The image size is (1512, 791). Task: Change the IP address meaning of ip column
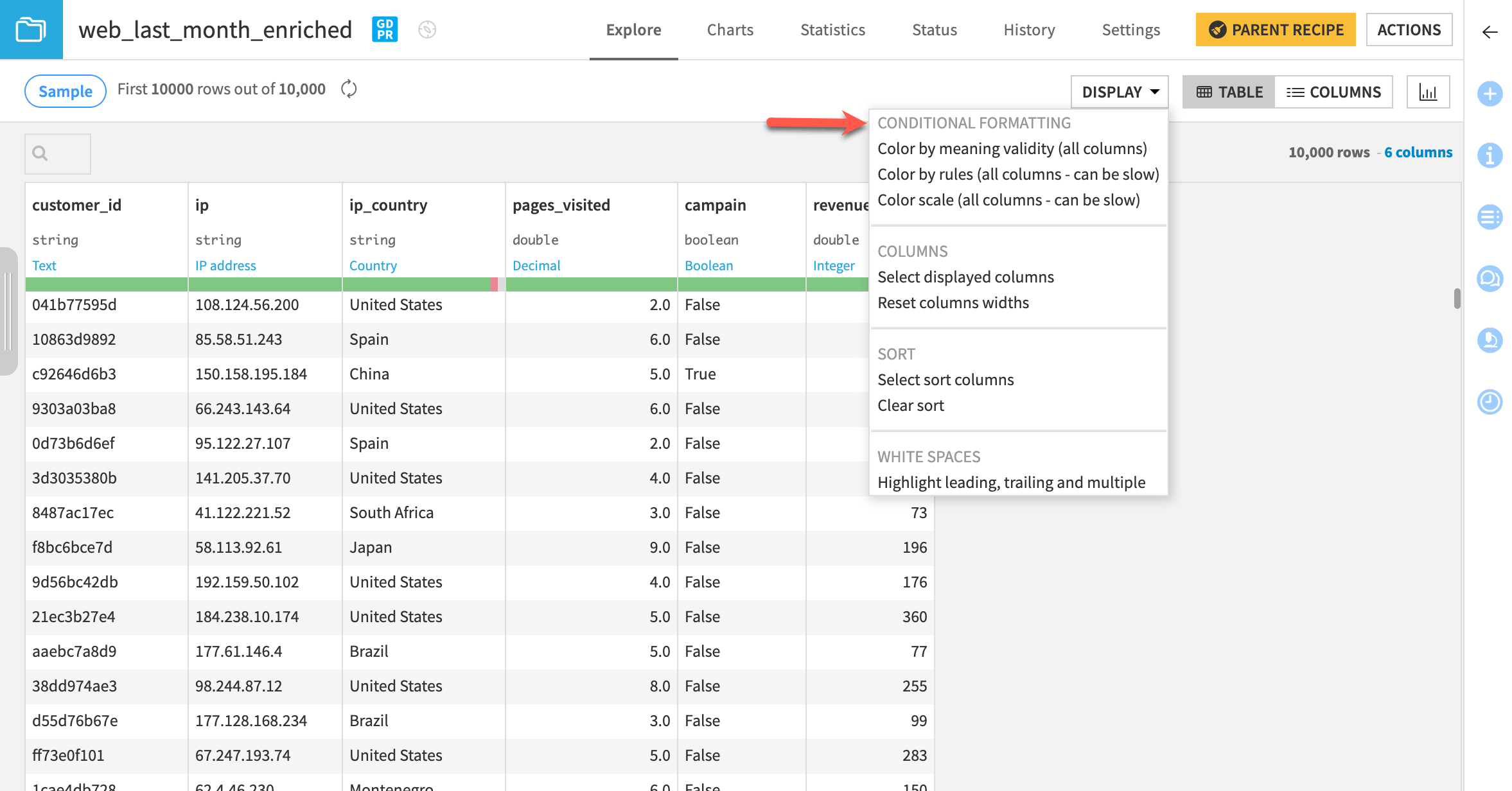tap(225, 265)
